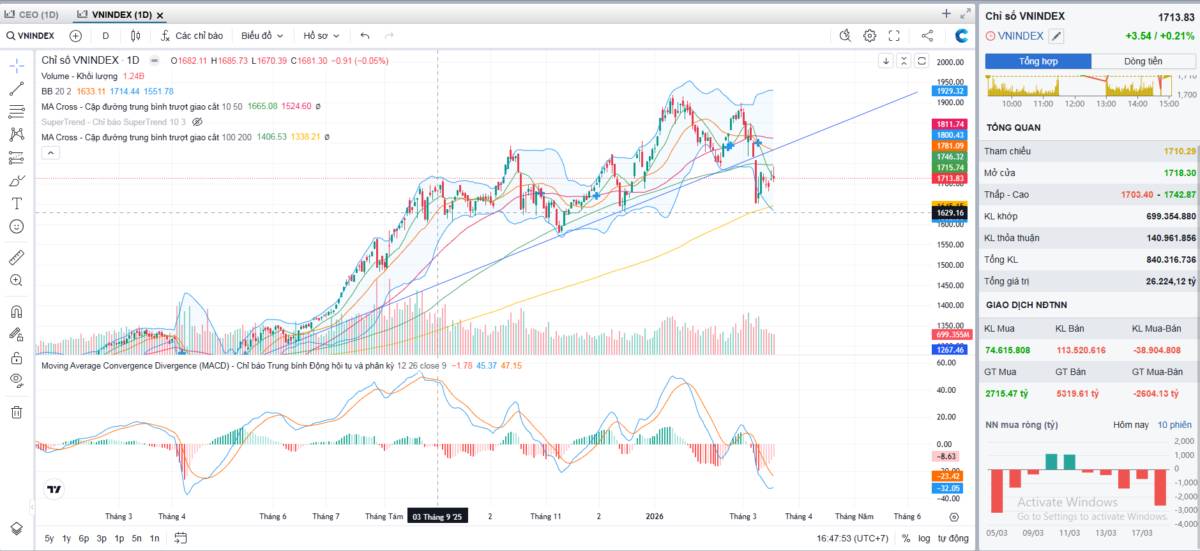Show the hidden SuperTrend indicator
This screenshot has height=551, width=1200.
197,121
